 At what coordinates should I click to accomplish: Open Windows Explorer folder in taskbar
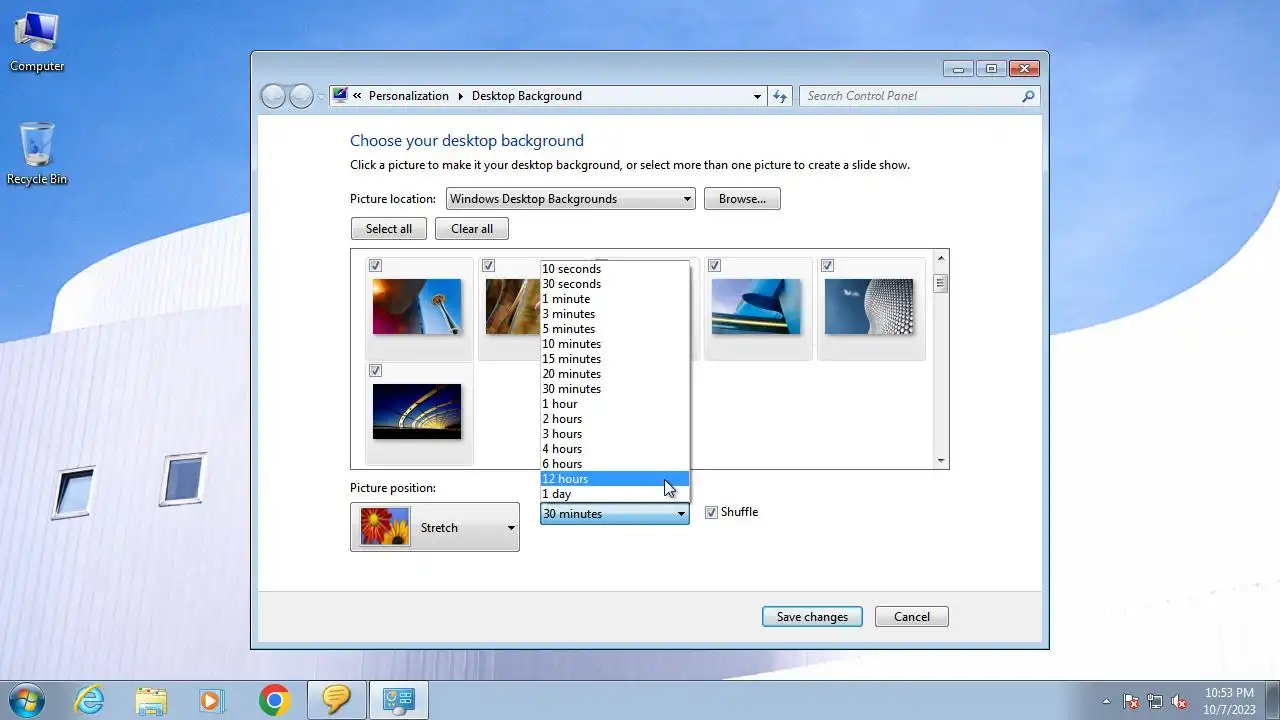151,700
